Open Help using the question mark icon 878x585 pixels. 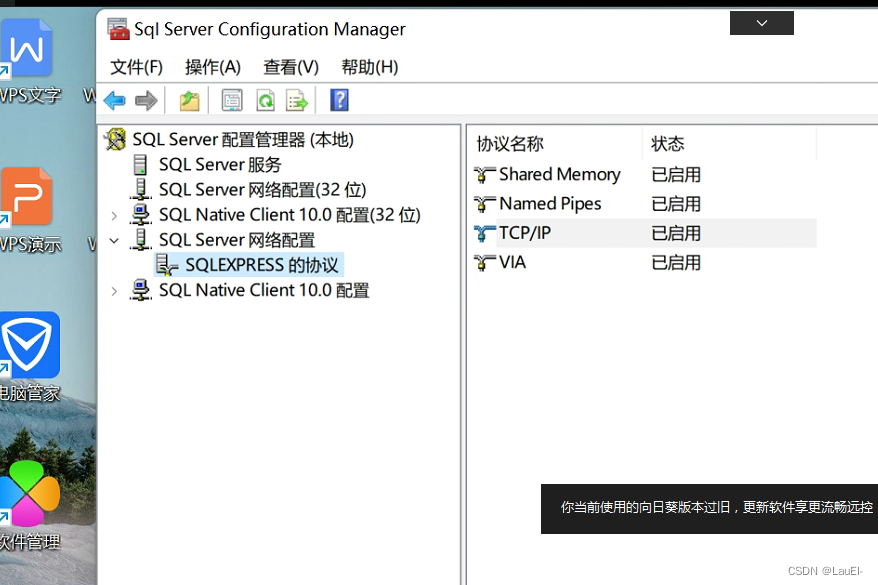point(338,100)
